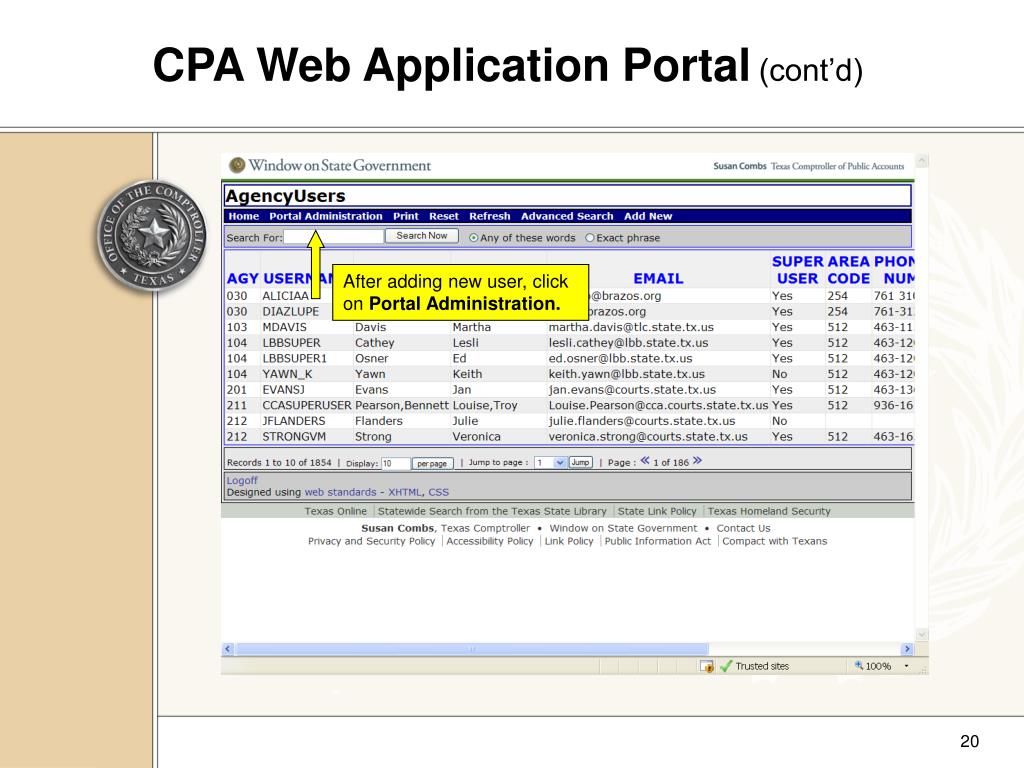This screenshot has height=768, width=1024.
Task: Click Reset in the navigation bar
Action: [x=443, y=216]
